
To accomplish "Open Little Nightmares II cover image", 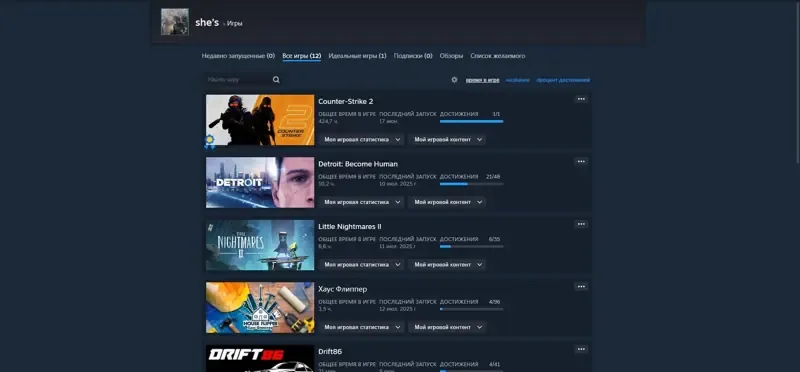I will tap(260, 245).
